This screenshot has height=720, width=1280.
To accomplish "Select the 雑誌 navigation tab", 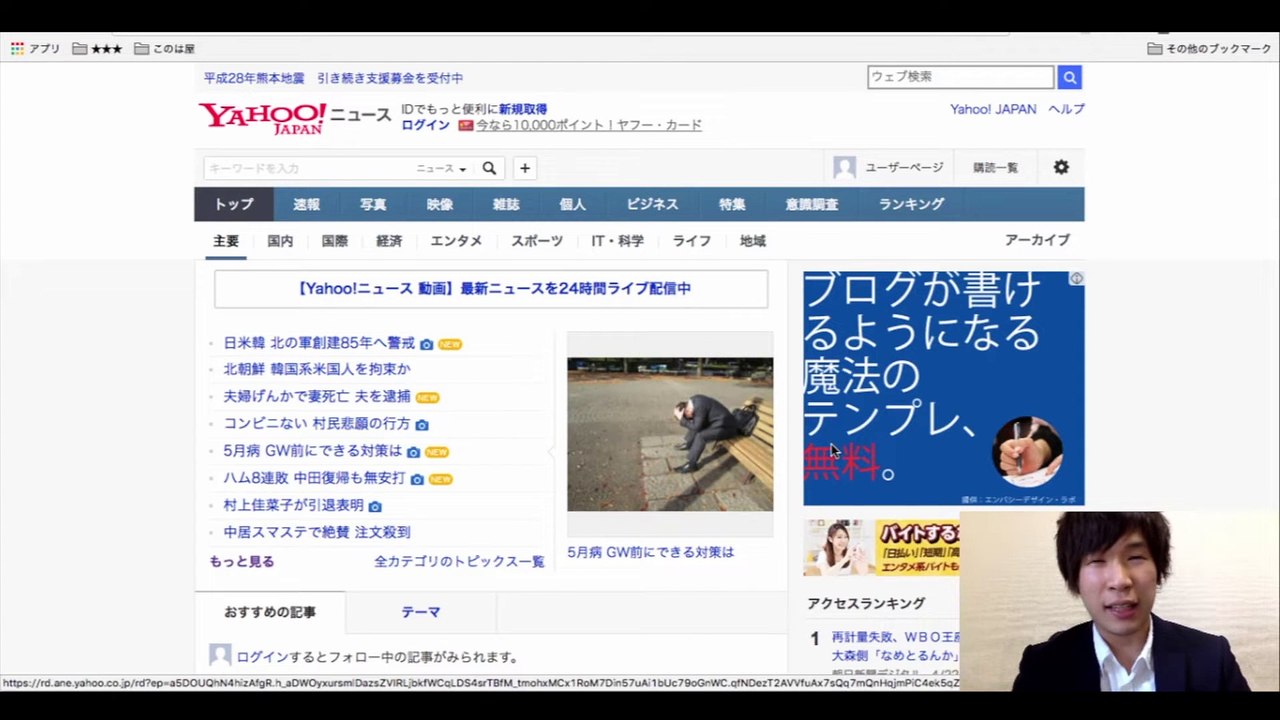I will click(x=506, y=204).
